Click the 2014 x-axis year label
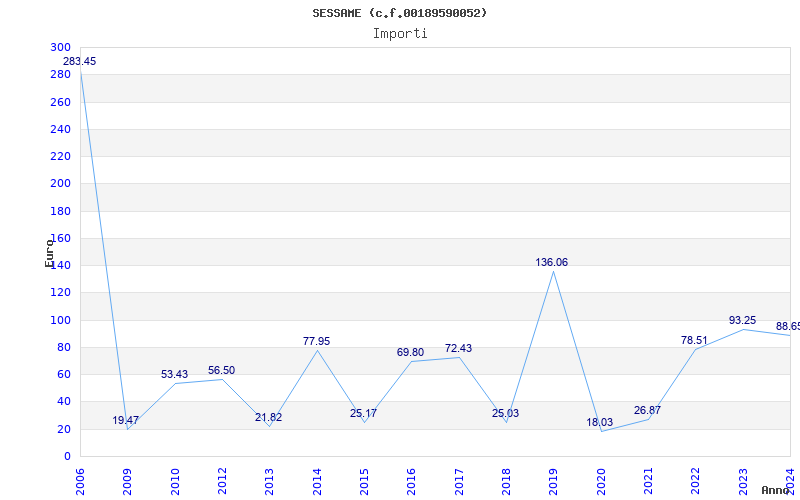800x500 pixels. tap(317, 481)
